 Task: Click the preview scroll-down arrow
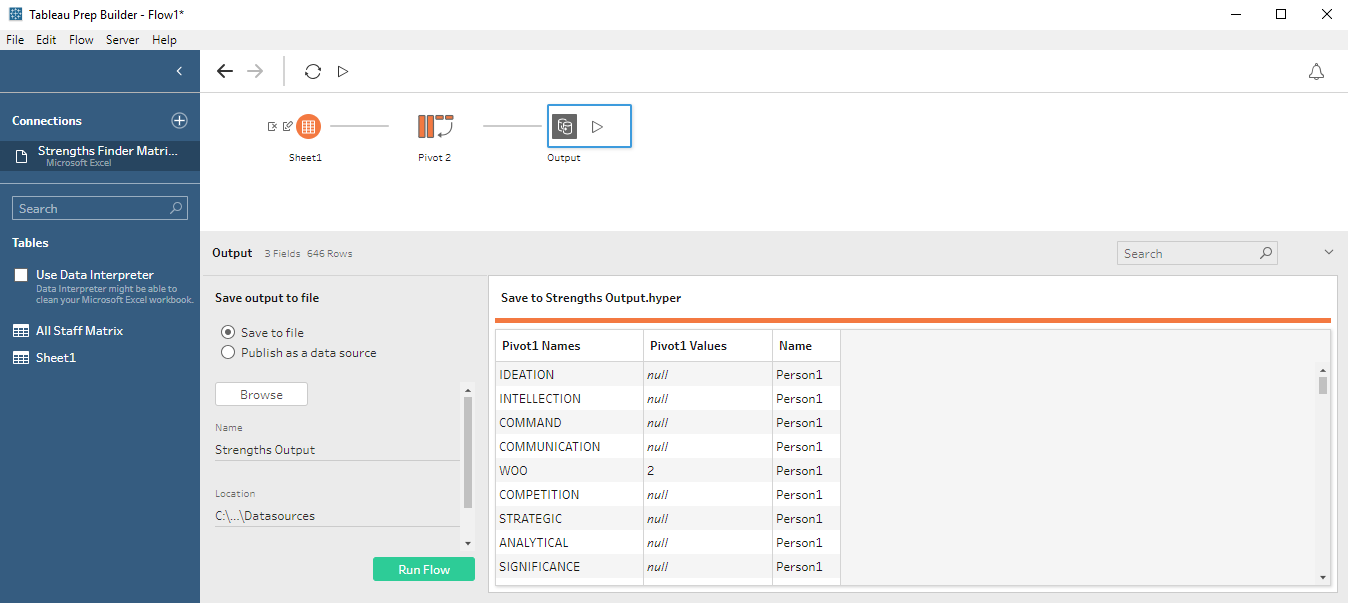(1323, 577)
